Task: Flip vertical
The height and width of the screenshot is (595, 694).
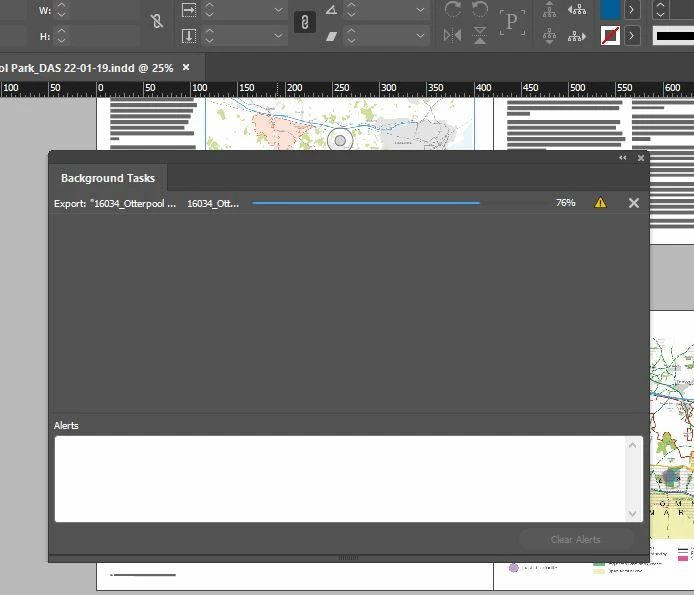Action: pos(480,35)
